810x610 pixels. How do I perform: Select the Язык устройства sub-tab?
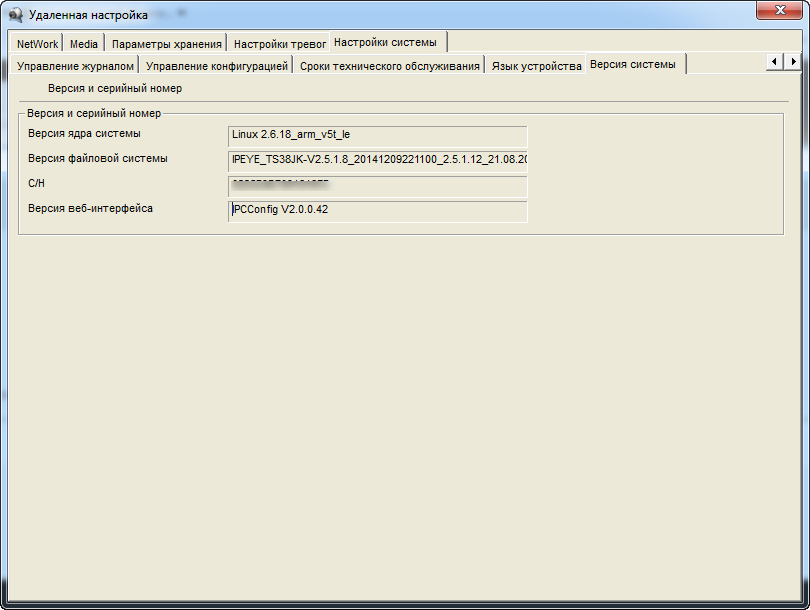(536, 66)
